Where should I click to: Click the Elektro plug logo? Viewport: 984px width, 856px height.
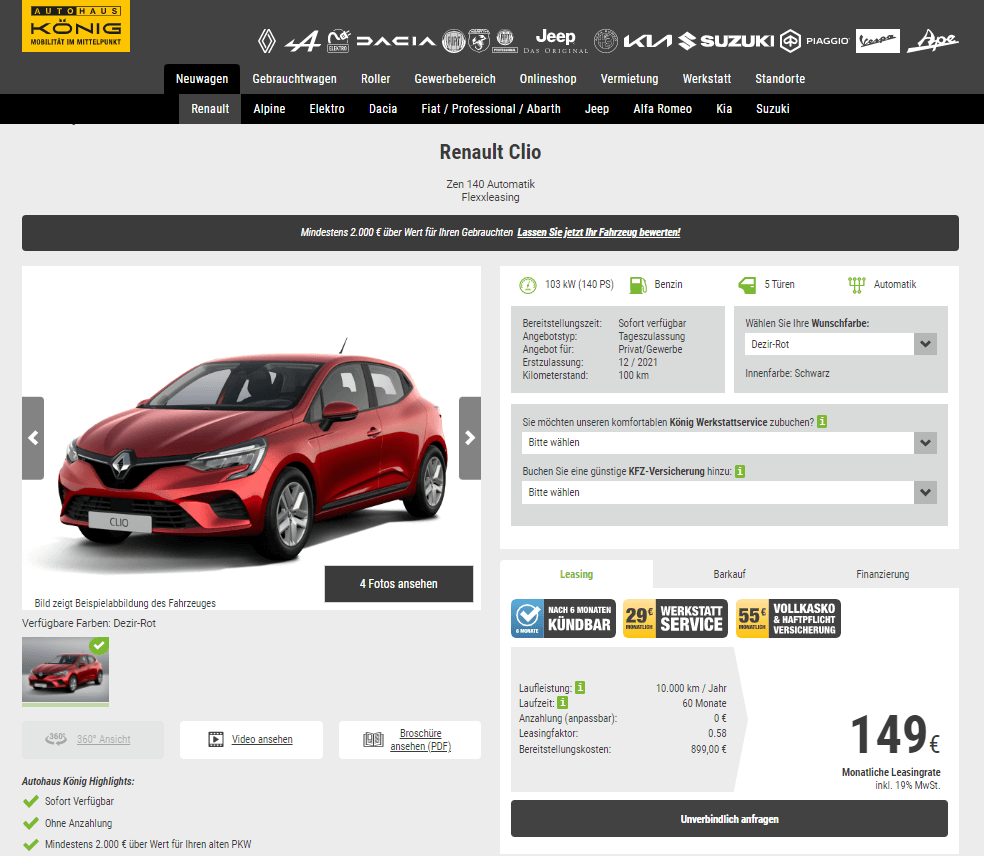click(x=339, y=41)
